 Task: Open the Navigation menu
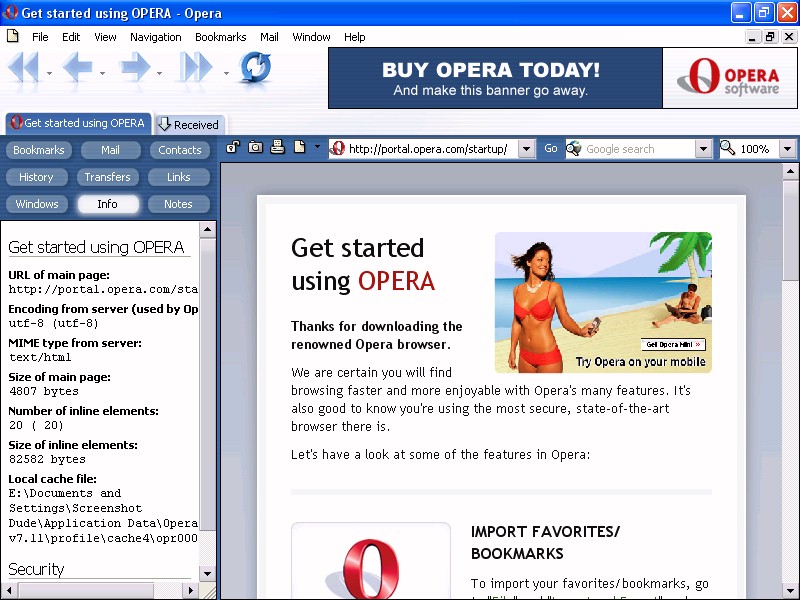coord(156,37)
